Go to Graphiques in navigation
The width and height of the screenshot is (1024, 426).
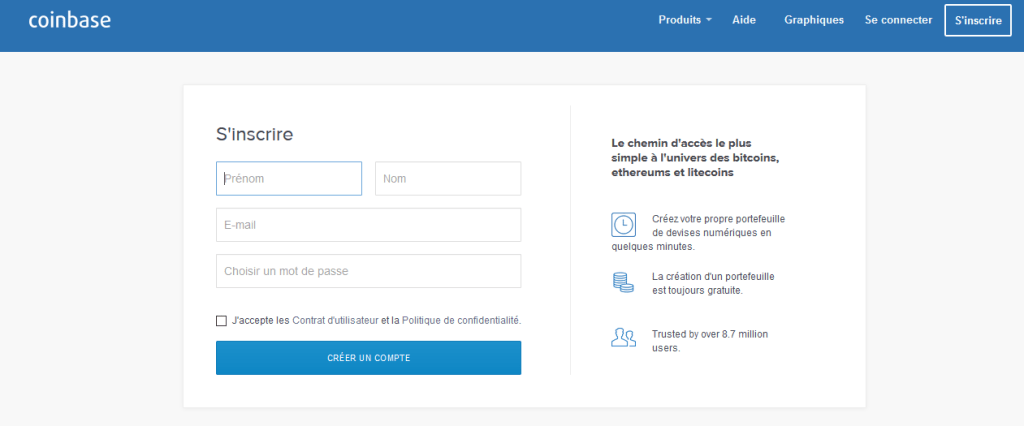(814, 20)
